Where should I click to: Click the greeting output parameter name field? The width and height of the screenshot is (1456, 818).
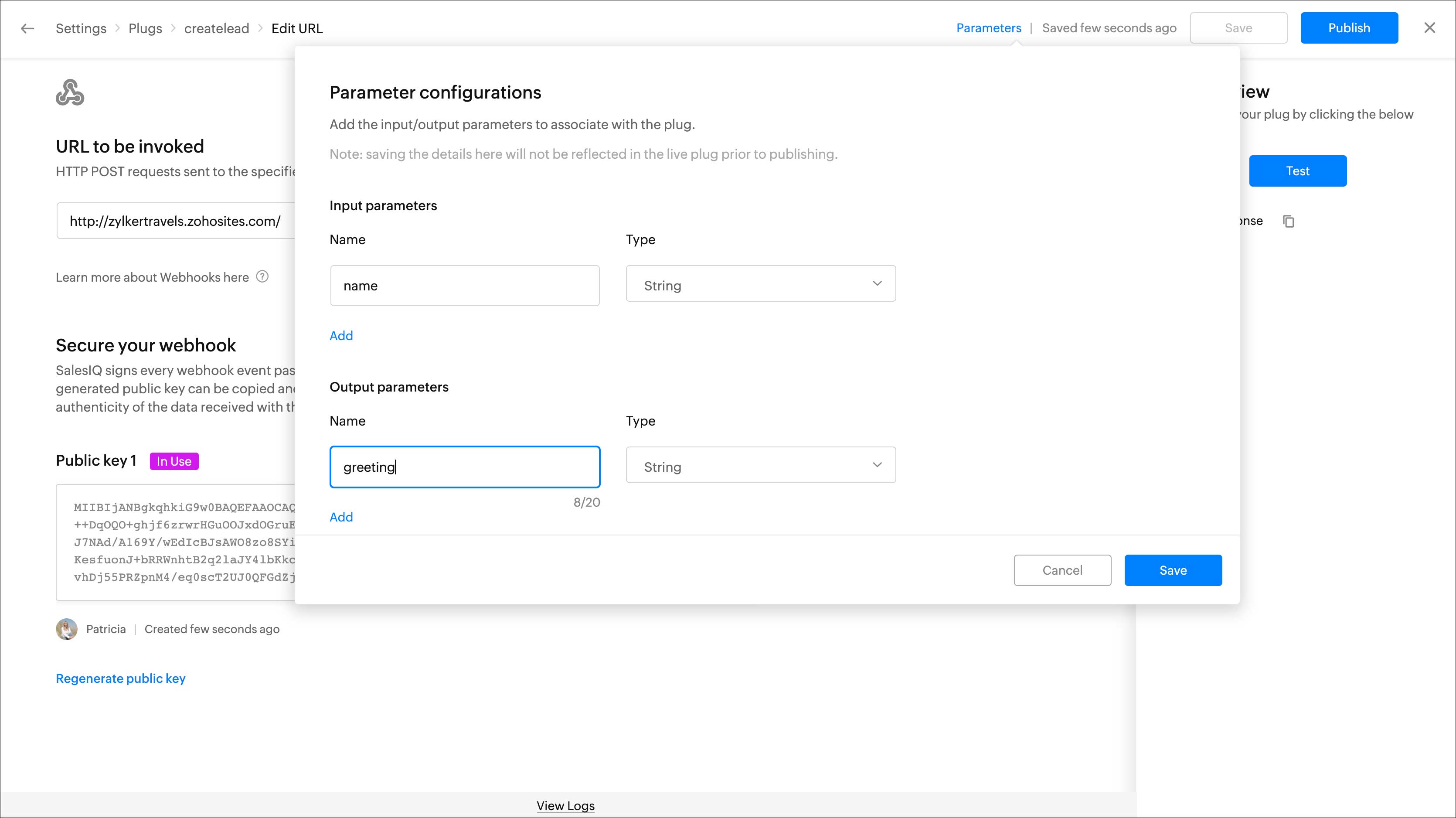coord(465,467)
